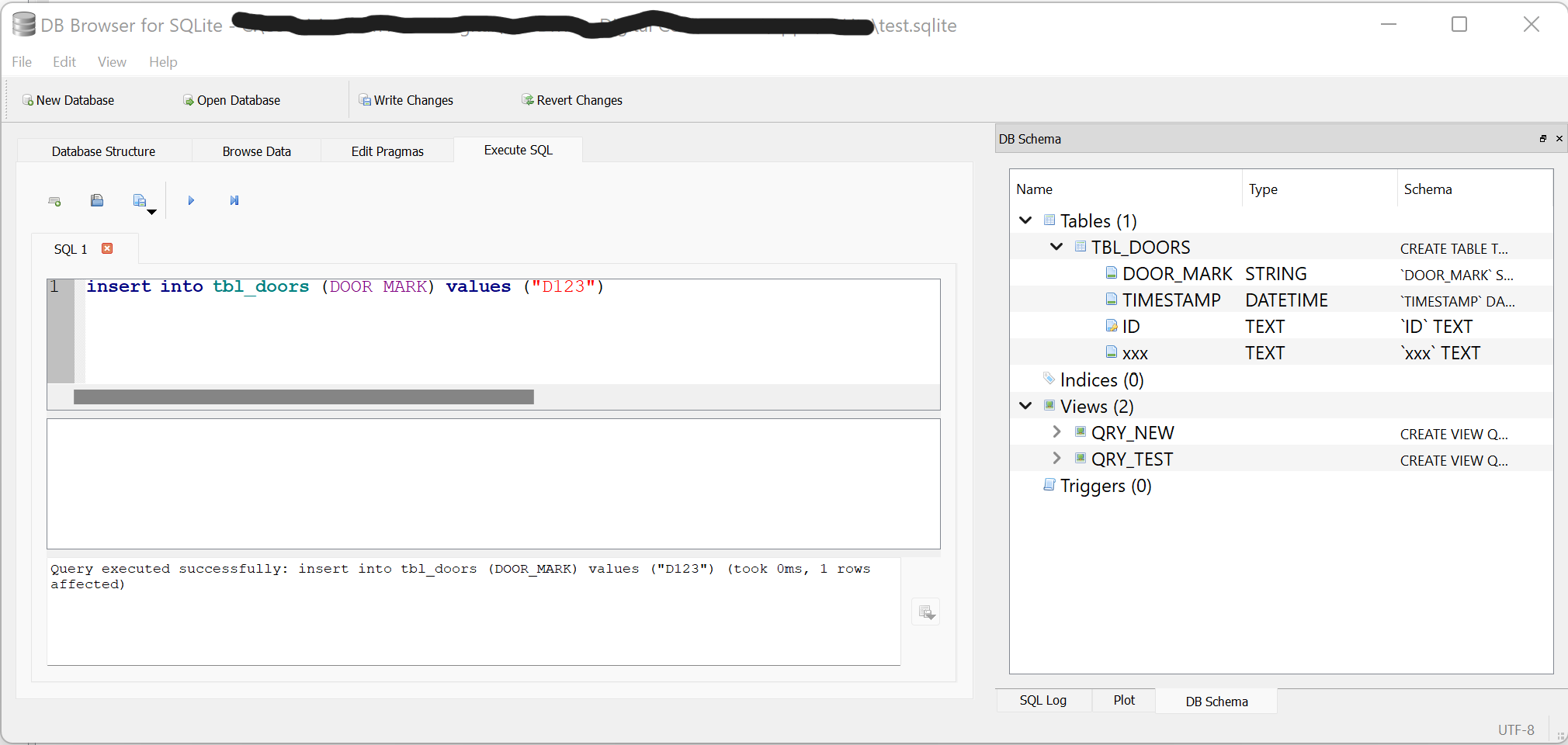Switch to Edit Pragmas tab
The height and width of the screenshot is (745, 1568).
coord(387,151)
